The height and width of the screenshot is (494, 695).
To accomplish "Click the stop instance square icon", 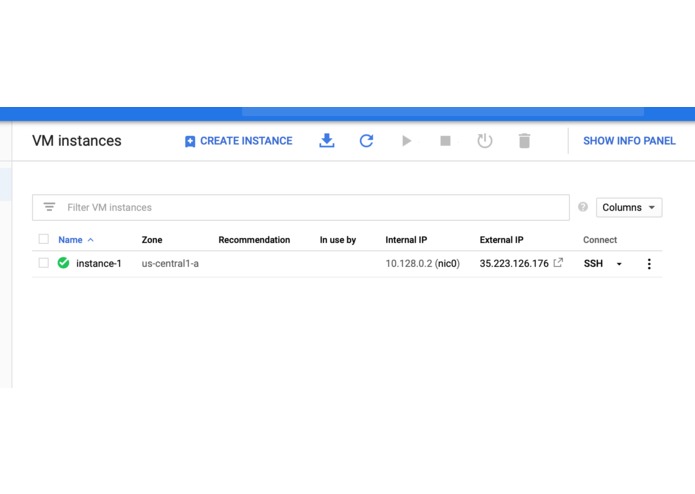I will [x=445, y=141].
